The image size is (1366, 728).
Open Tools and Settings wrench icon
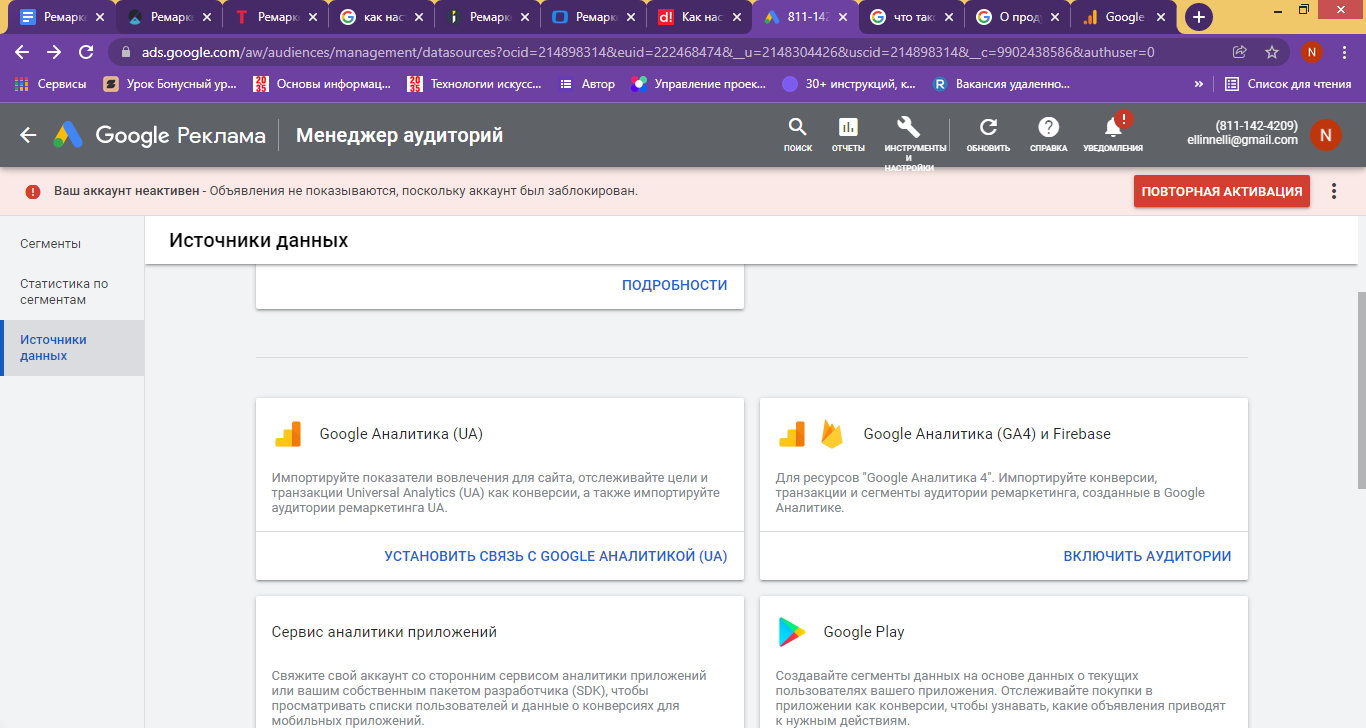908,127
